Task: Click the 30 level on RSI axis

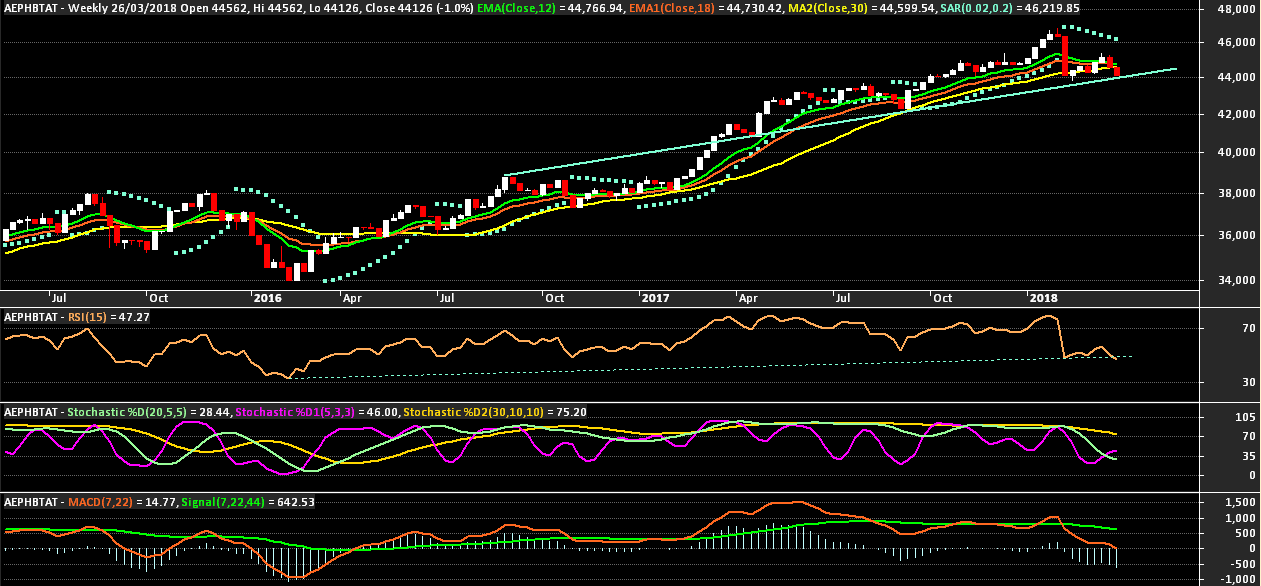Action: pos(1221,382)
